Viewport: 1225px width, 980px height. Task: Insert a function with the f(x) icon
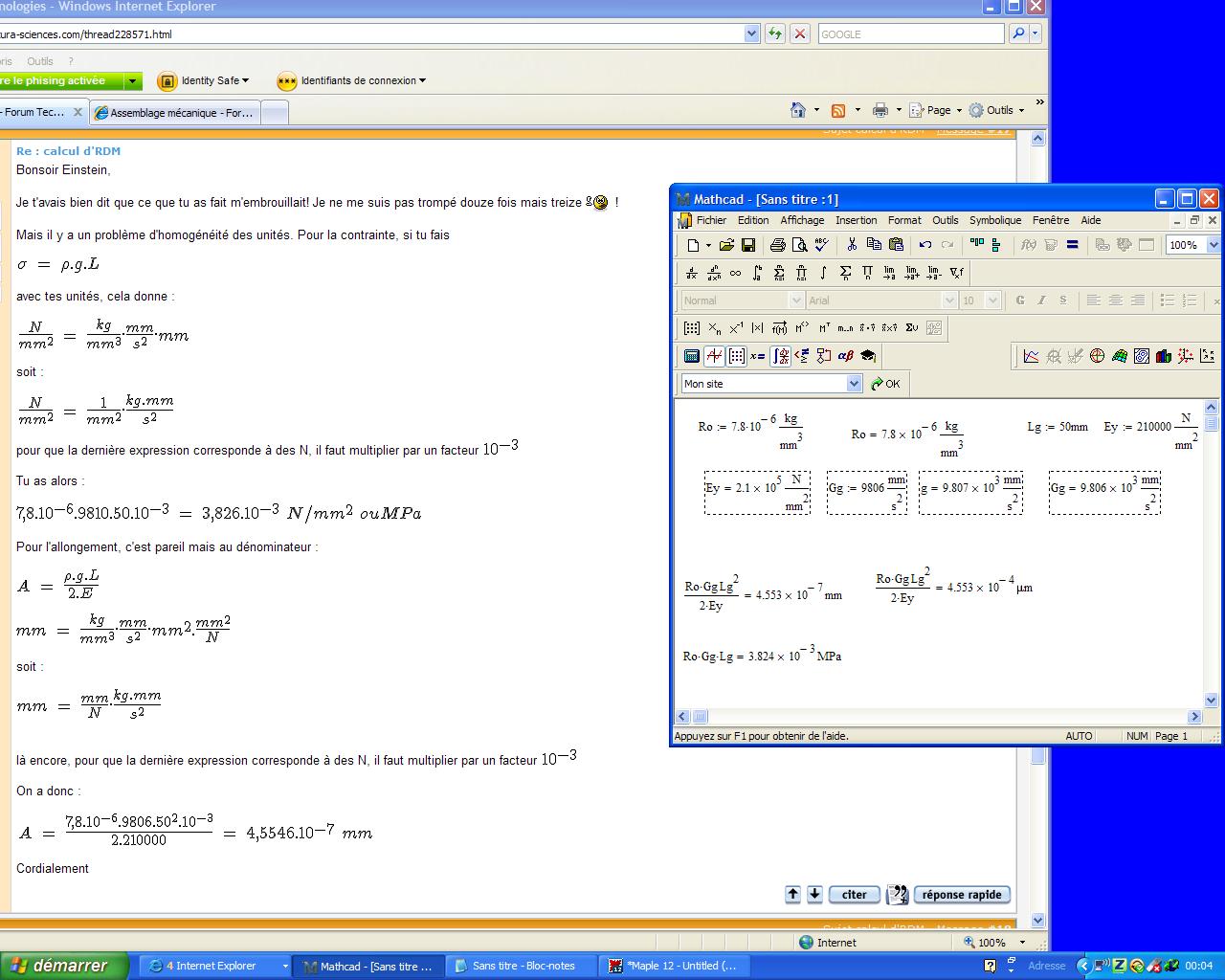pos(1029,245)
